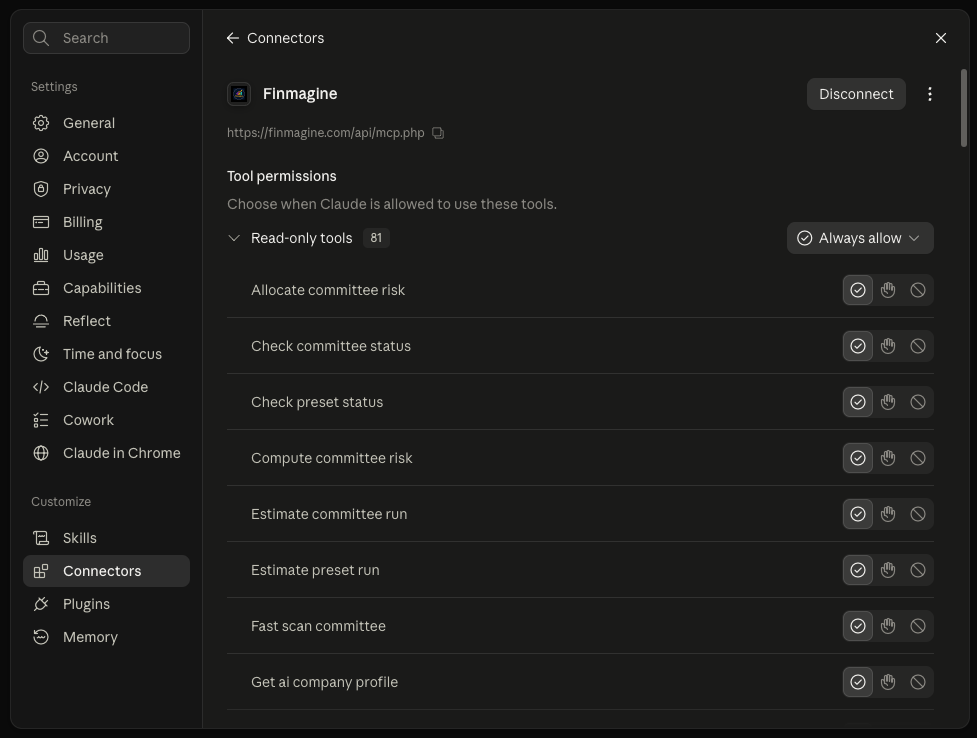The height and width of the screenshot is (738, 977).
Task: Open Billing settings
Action: 107,222
